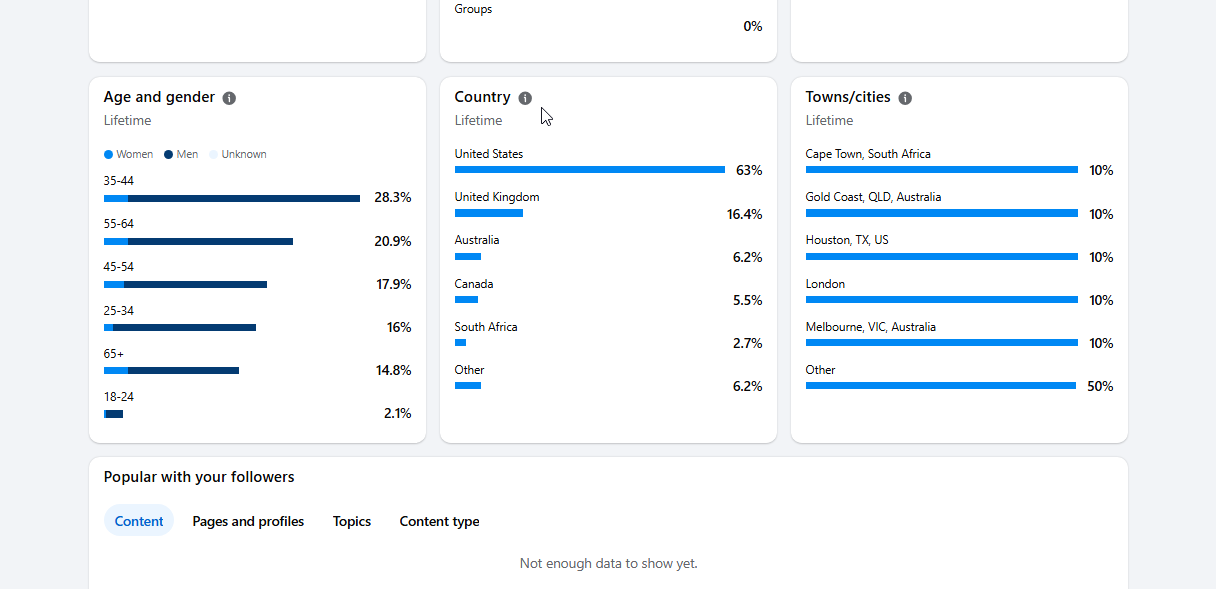Click the Other towns 50% bar
Viewport: 1216px width, 589px height.
pyautogui.click(x=941, y=386)
